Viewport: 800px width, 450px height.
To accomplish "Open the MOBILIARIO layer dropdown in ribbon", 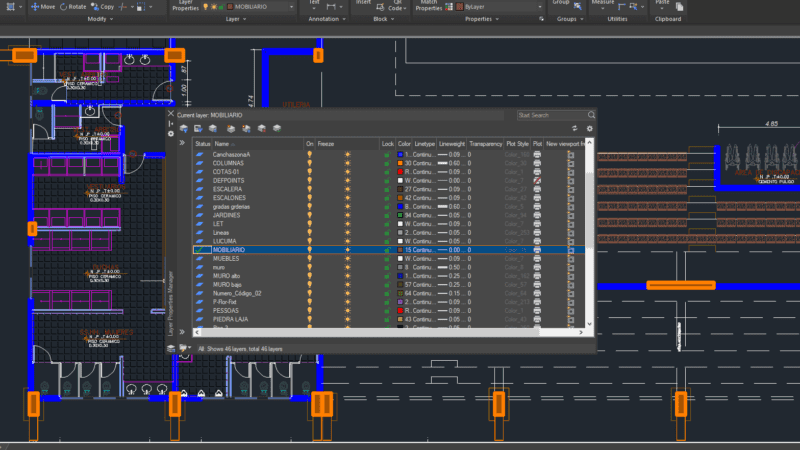I will [x=291, y=7].
